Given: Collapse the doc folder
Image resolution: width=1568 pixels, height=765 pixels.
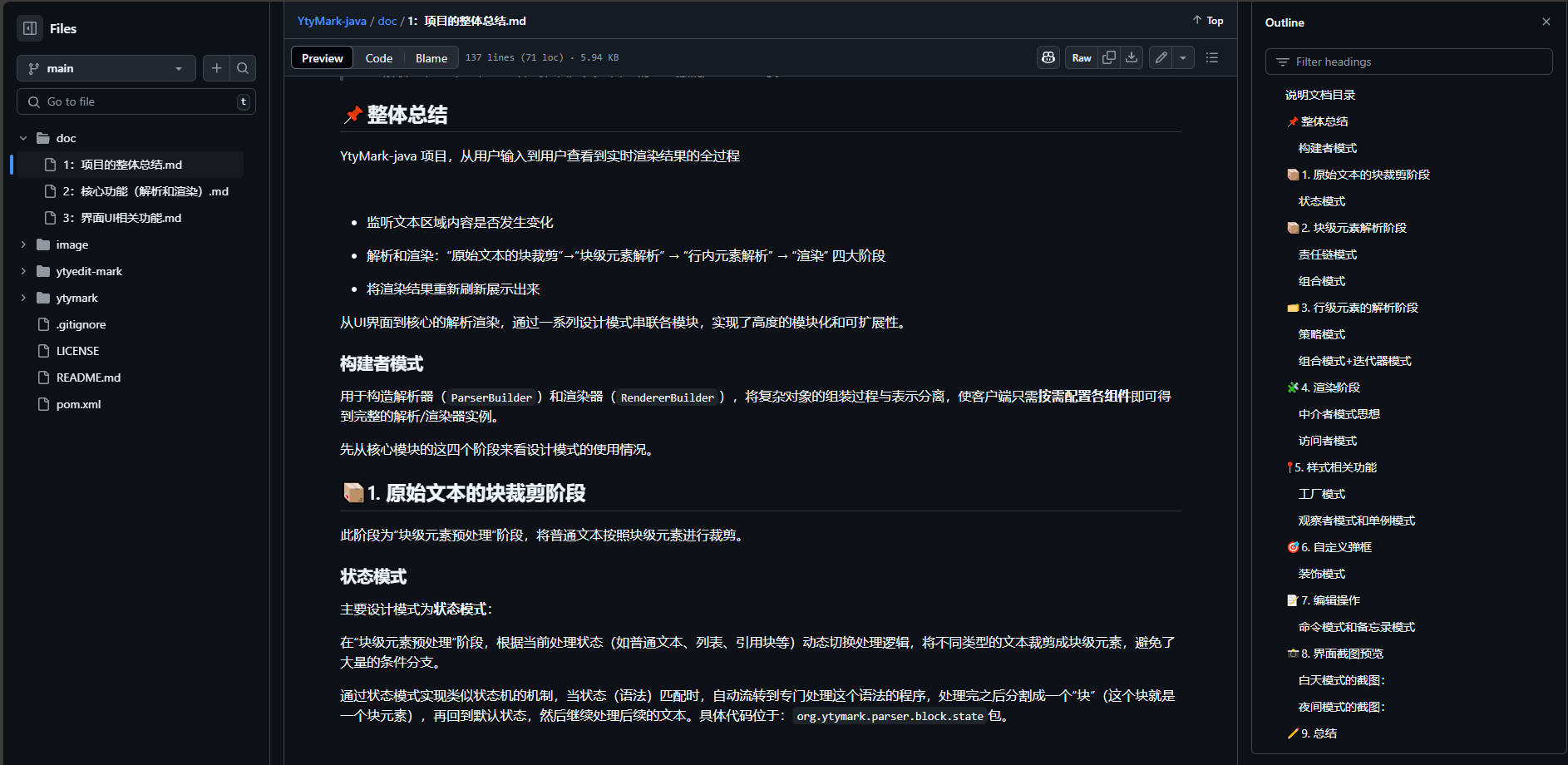Looking at the screenshot, I should (23, 138).
